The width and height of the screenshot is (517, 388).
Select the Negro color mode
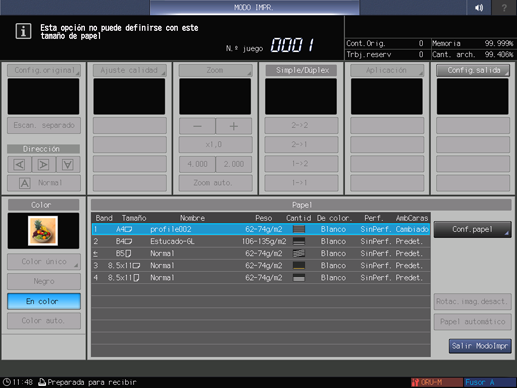44,282
